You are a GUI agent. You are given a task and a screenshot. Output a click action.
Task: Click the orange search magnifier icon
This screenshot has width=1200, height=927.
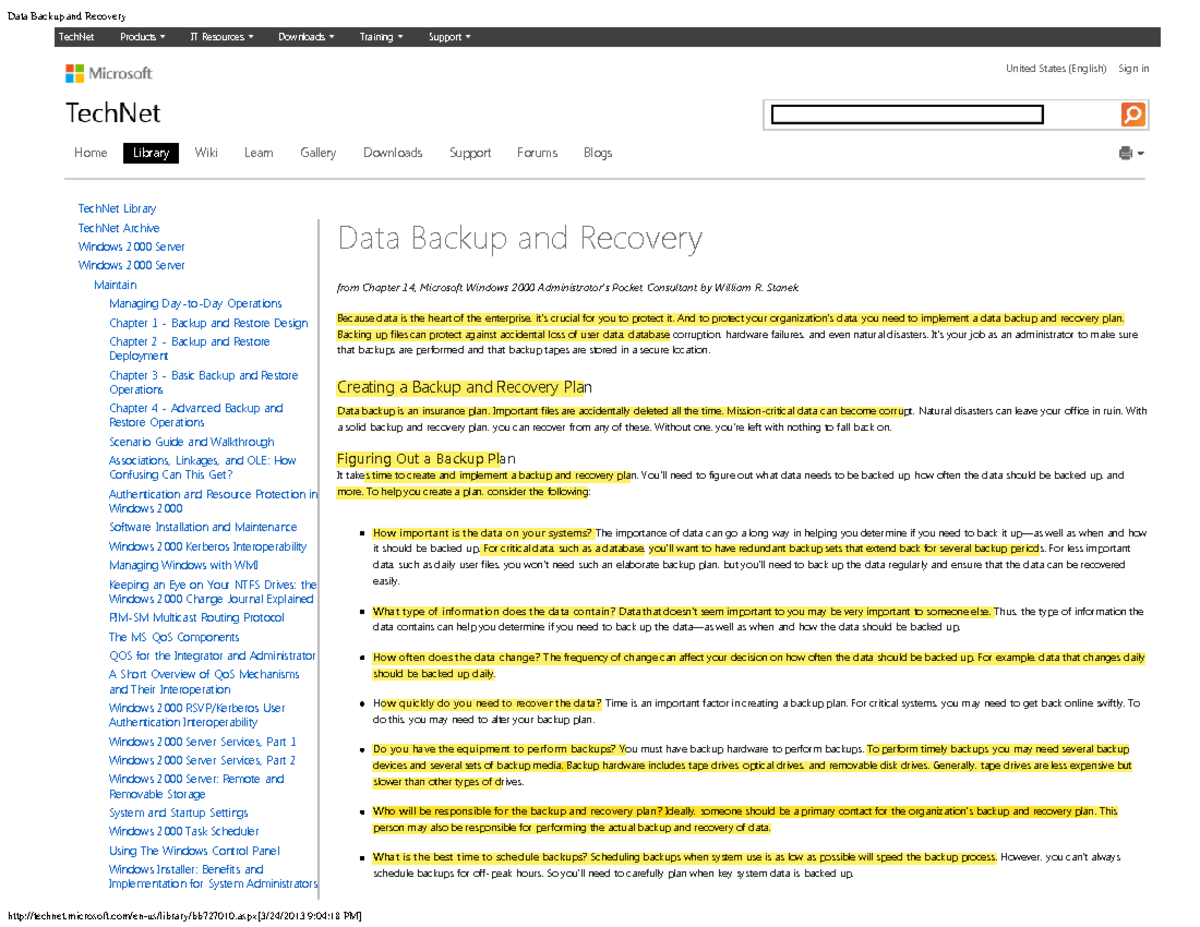pyautogui.click(x=1132, y=114)
